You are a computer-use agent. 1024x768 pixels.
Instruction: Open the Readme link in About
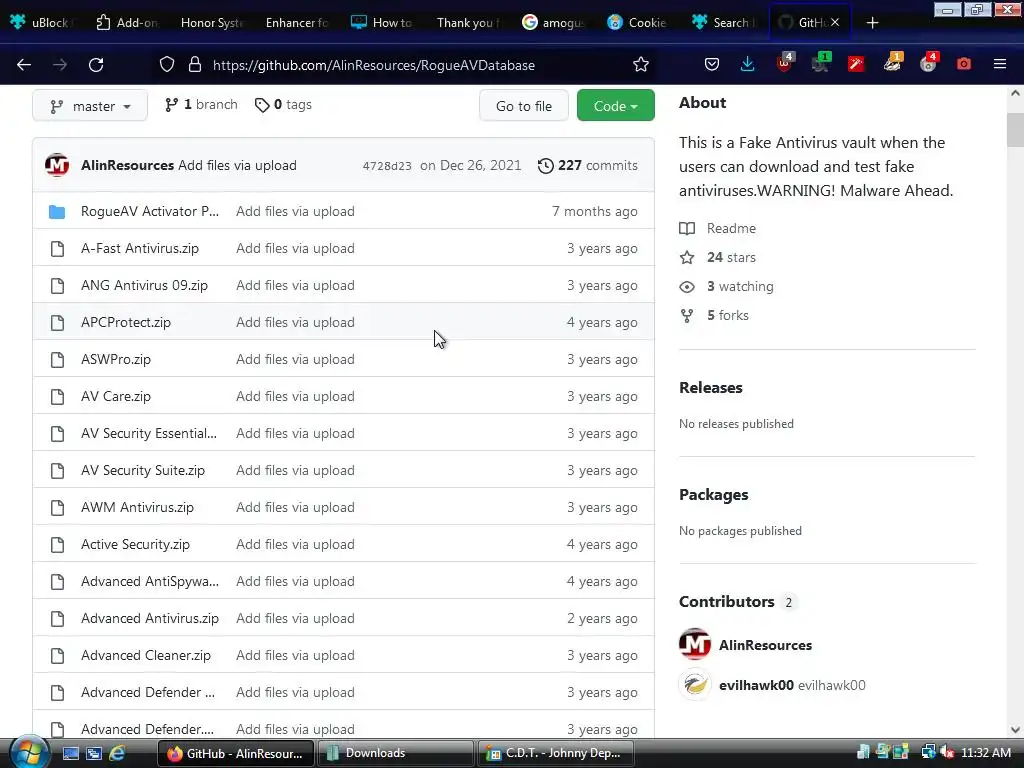click(x=718, y=229)
